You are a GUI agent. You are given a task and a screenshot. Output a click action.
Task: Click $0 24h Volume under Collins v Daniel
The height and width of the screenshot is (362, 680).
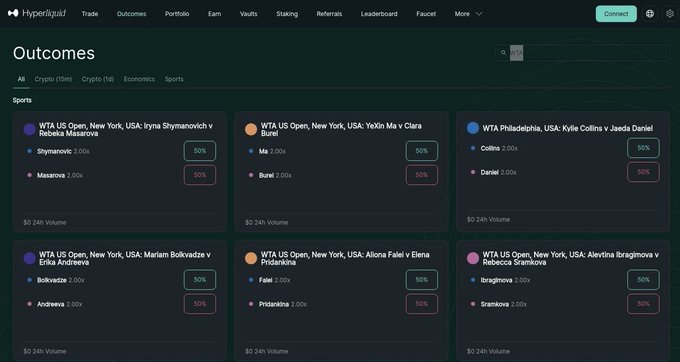(x=488, y=219)
